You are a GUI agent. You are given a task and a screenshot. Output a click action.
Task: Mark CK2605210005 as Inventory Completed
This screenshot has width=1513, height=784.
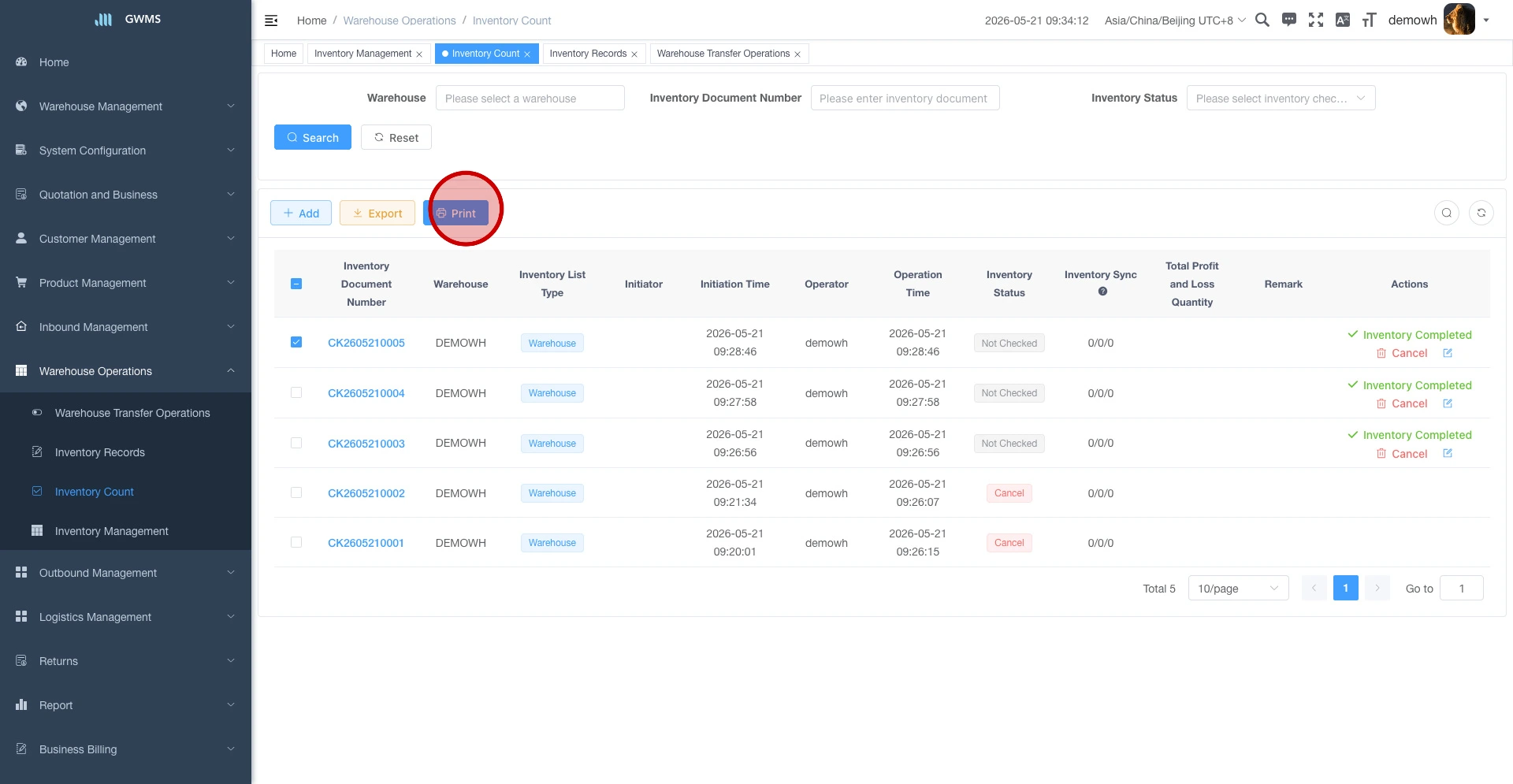pyautogui.click(x=1410, y=335)
